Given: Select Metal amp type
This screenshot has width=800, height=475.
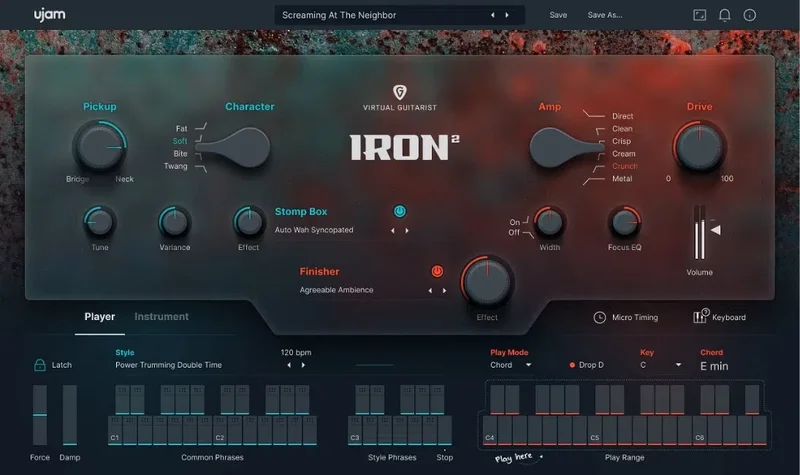Looking at the screenshot, I should pos(622,179).
